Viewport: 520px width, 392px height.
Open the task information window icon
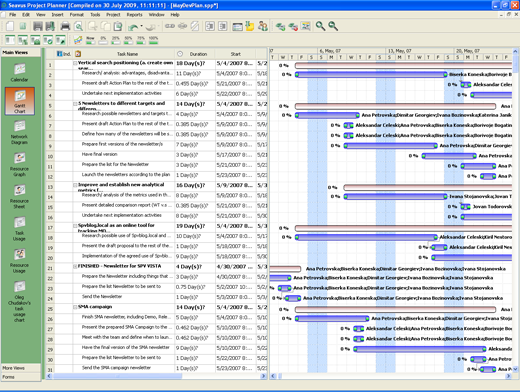click(x=237, y=26)
